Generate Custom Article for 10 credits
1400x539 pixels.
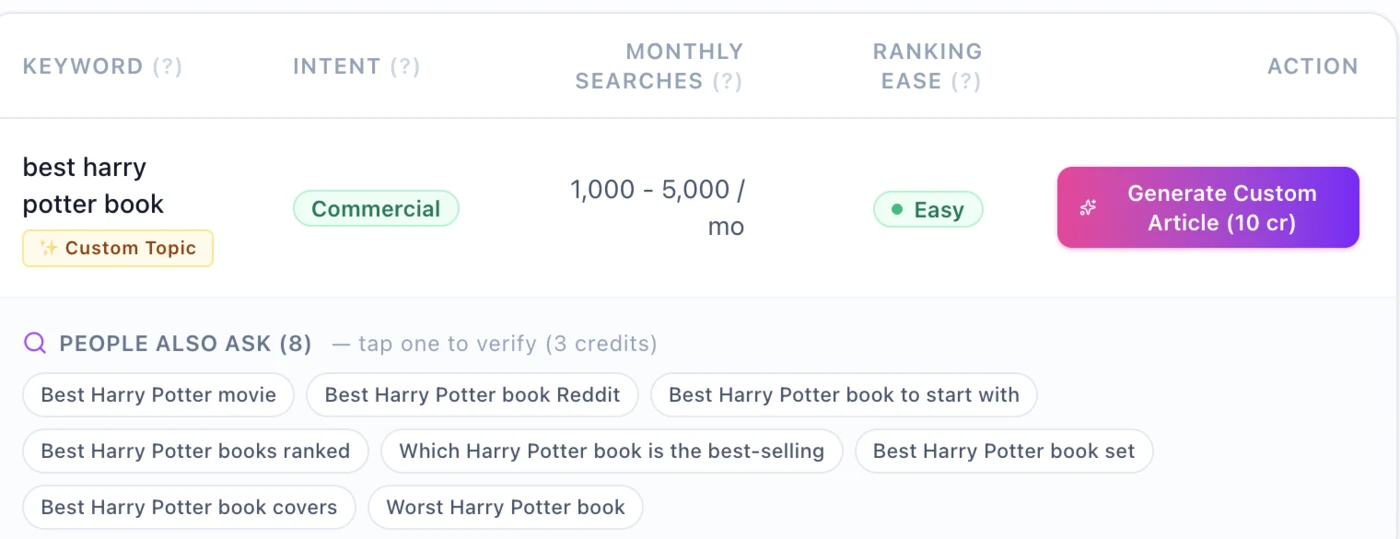(1208, 207)
